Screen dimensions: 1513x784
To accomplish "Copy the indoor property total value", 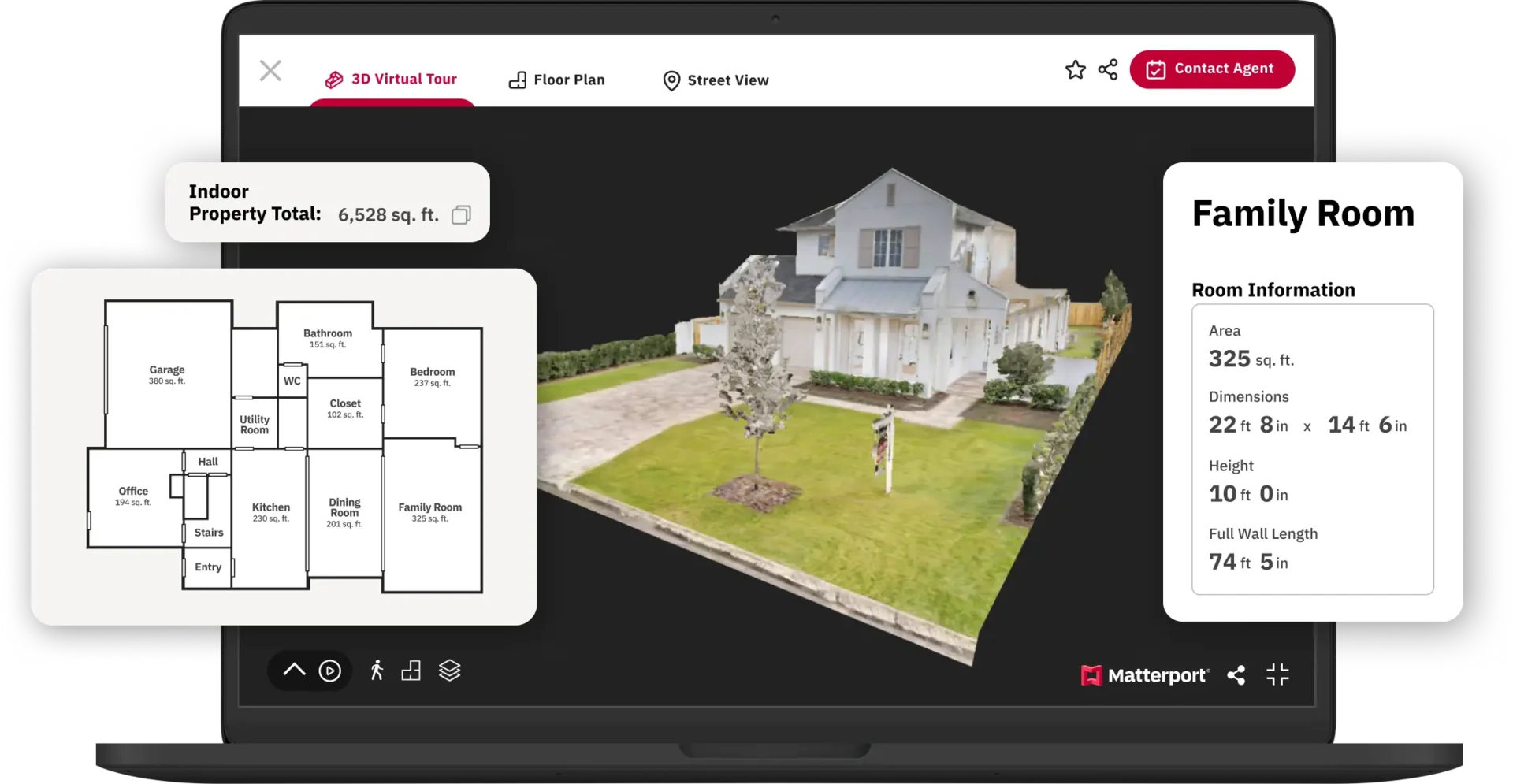I will (461, 215).
